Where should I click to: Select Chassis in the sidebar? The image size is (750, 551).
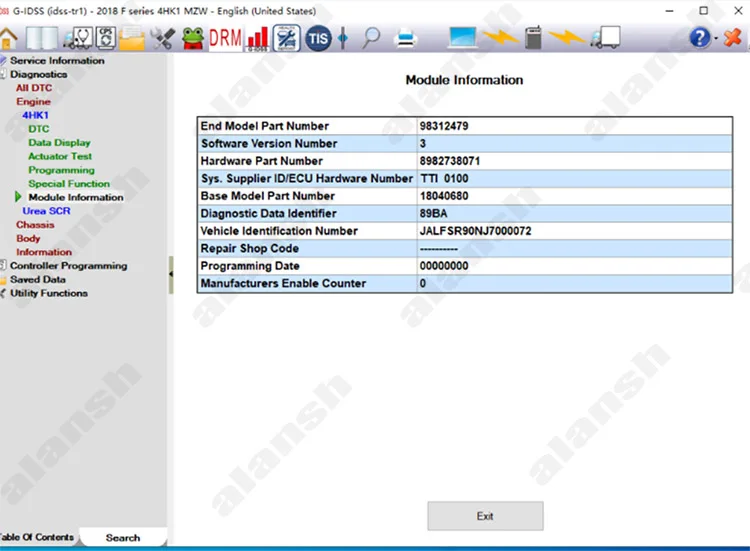coord(35,225)
